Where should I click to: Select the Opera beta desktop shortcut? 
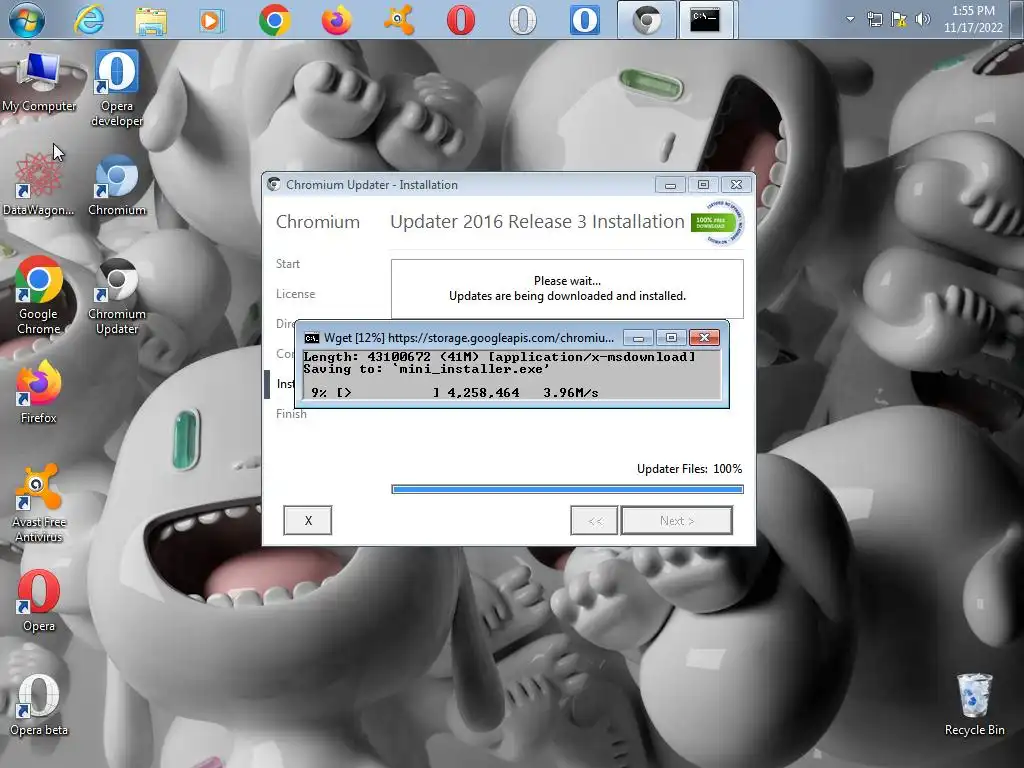(39, 705)
